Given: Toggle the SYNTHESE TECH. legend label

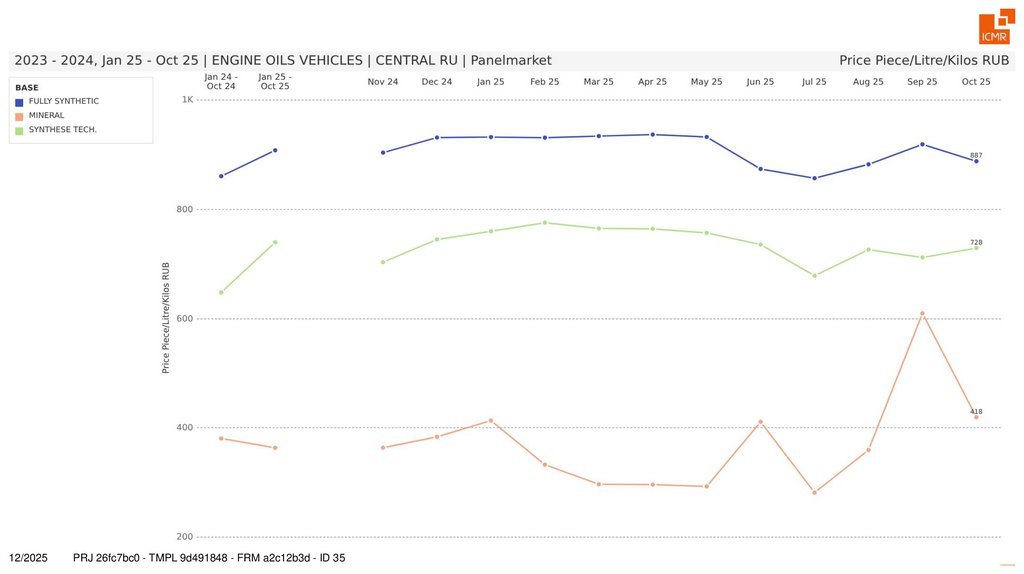Looking at the screenshot, I should 63,130.
